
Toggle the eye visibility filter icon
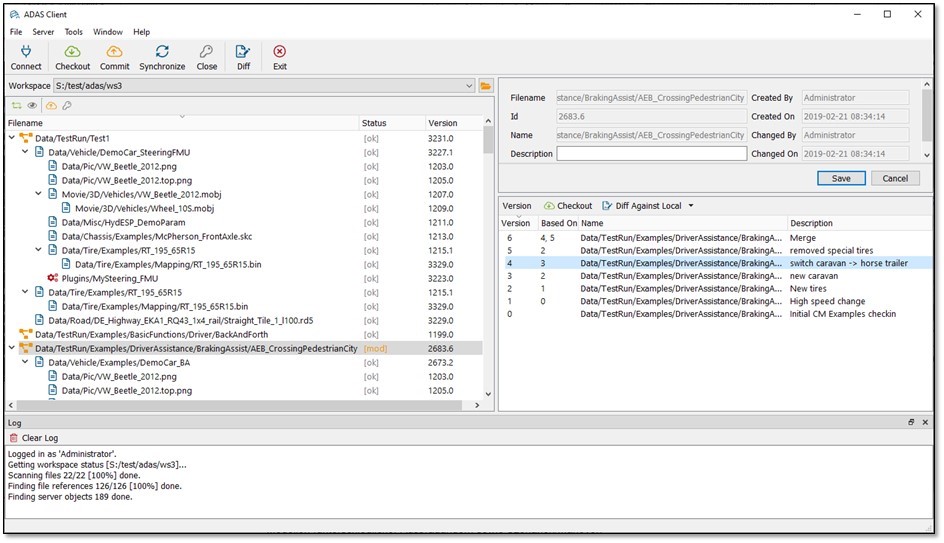33,106
